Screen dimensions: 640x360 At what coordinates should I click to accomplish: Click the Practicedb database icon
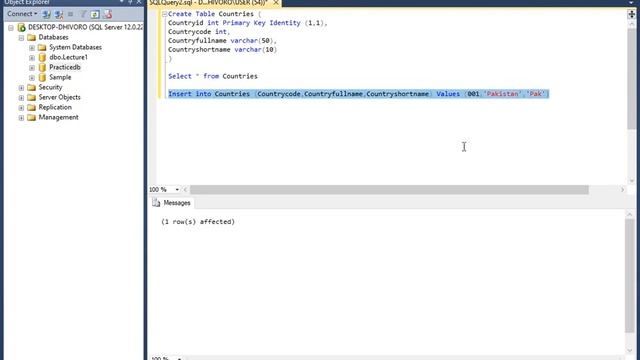(x=42, y=67)
